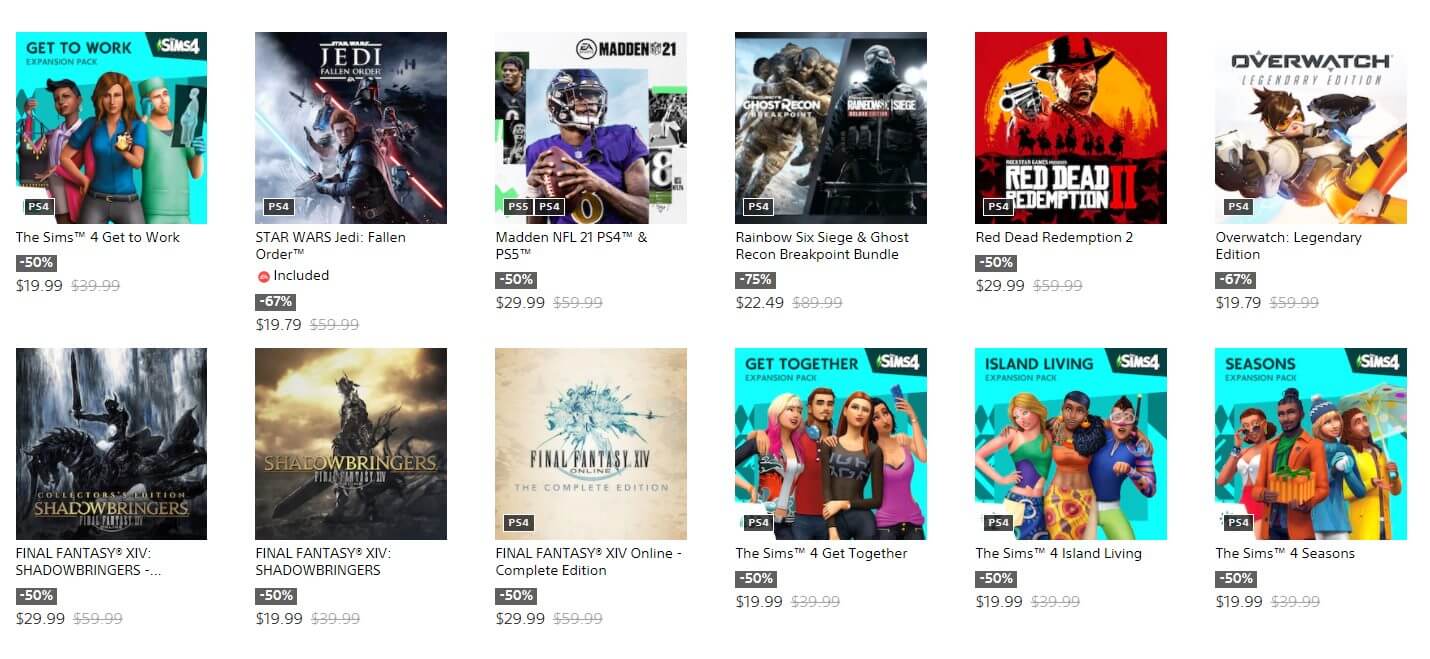Image resolution: width=1430 pixels, height=659 pixels.
Task: Click the EA Play icon beside Included
Action: point(263,276)
